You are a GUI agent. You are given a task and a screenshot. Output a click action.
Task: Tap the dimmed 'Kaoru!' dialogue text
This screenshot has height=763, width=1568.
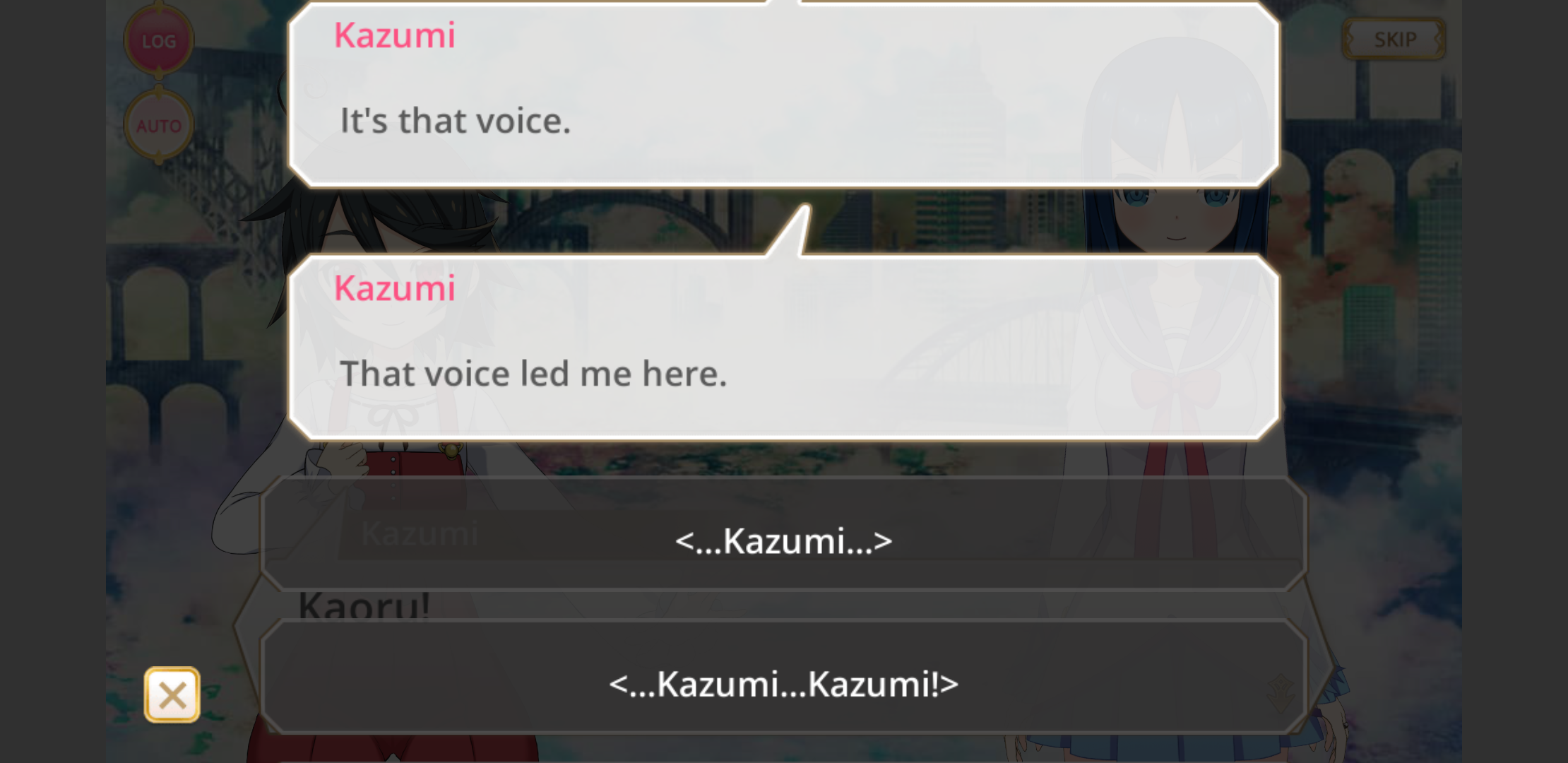point(364,605)
